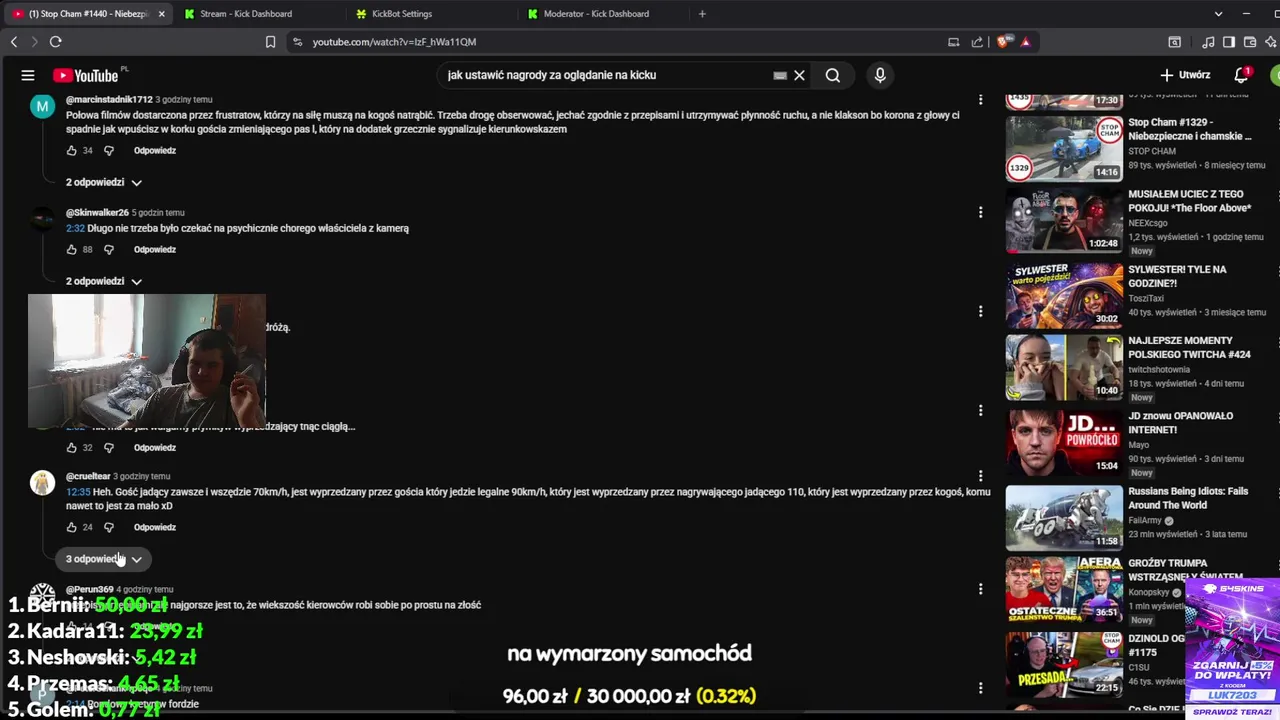Open options menu for cruelfear's comment
Image resolution: width=1280 pixels, height=720 pixels.
[980, 476]
